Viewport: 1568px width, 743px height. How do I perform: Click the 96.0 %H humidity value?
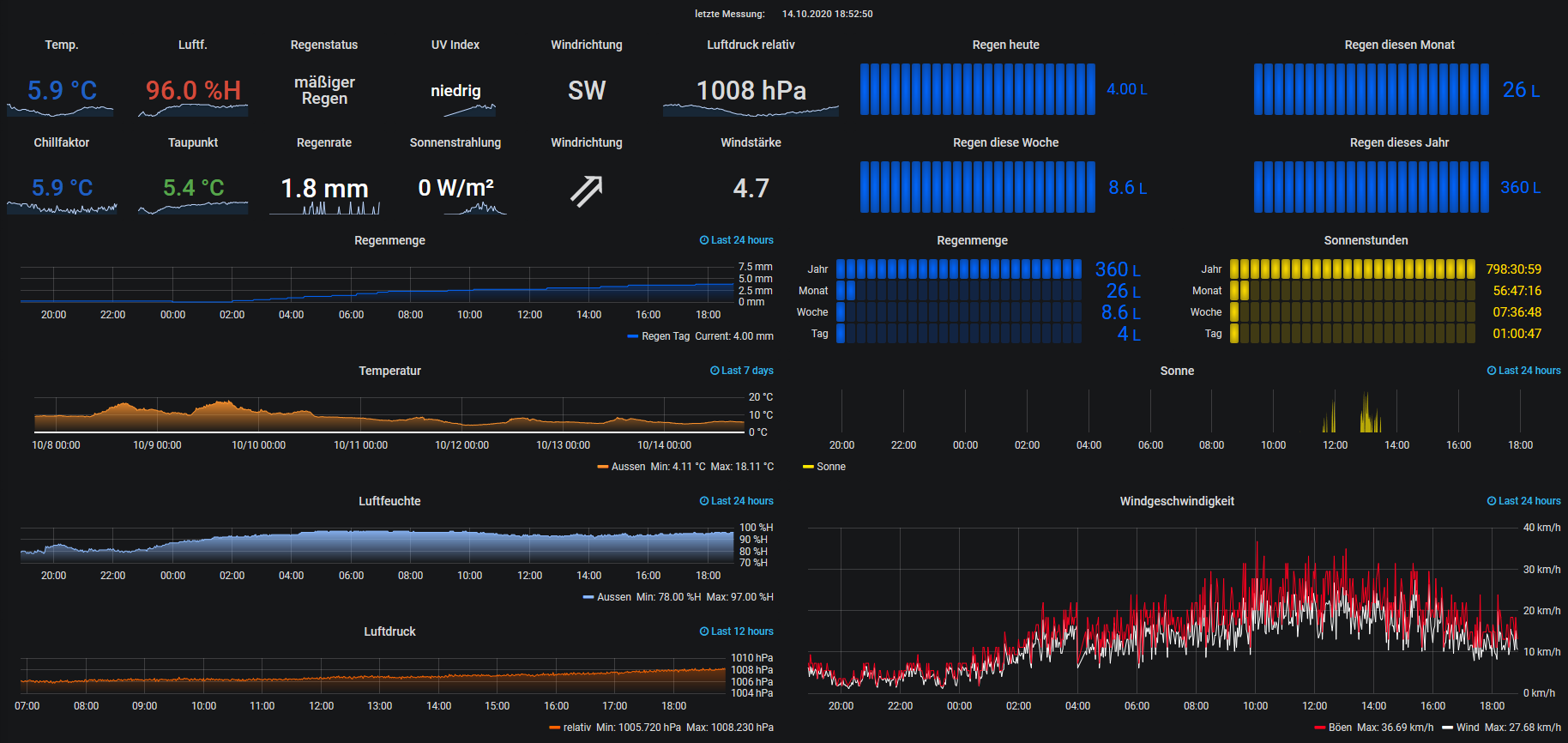193,90
